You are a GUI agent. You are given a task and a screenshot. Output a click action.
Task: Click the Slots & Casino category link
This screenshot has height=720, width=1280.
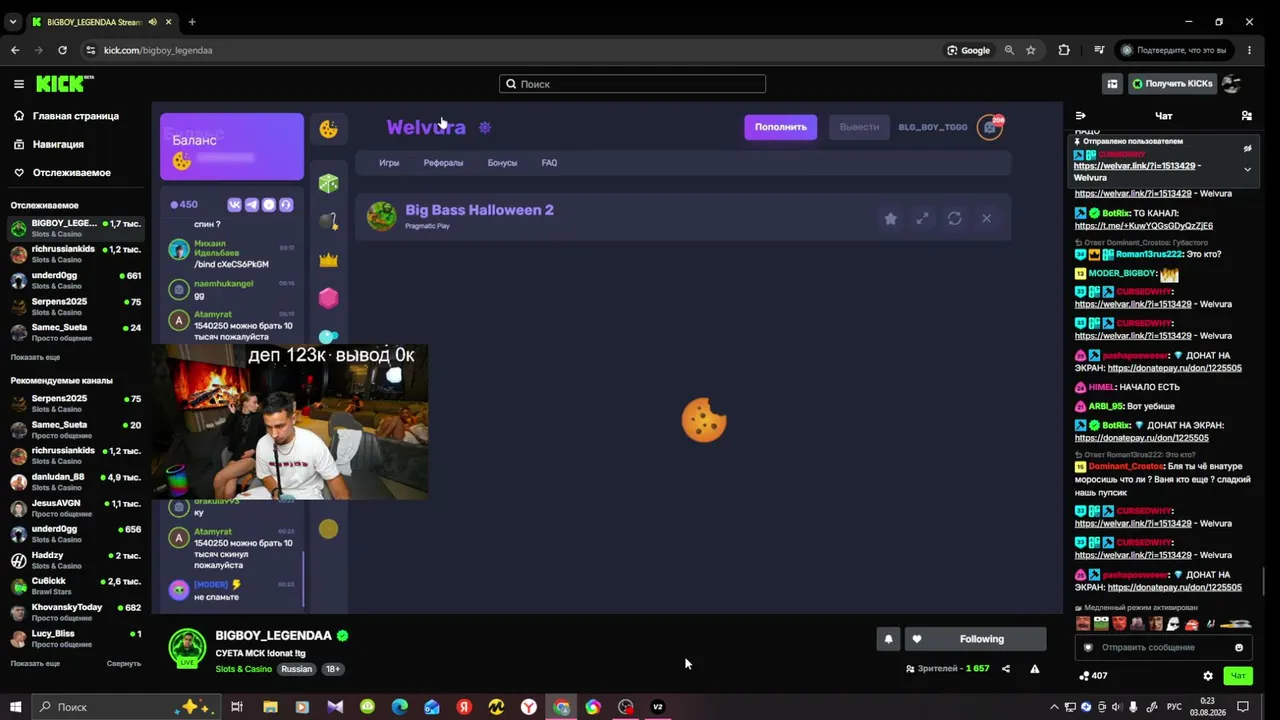(243, 669)
